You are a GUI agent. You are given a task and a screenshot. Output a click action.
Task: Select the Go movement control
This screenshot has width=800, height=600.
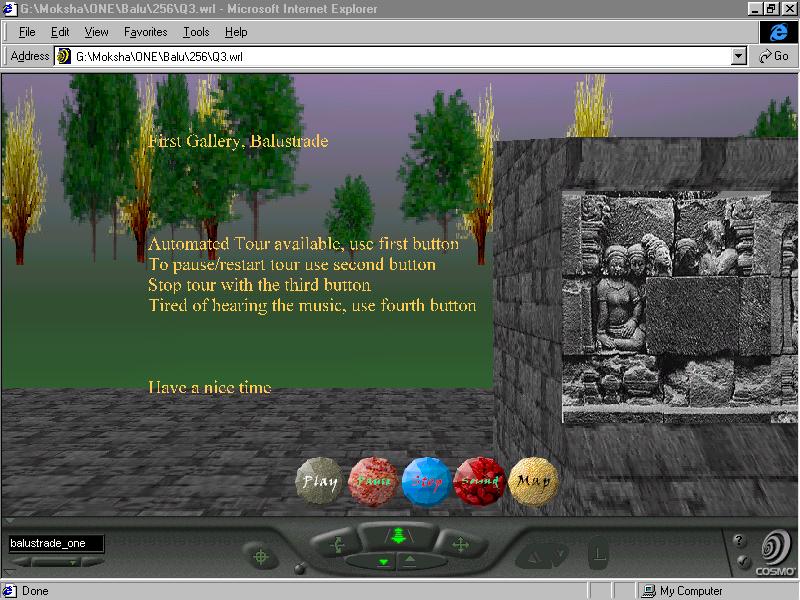pyautogui.click(x=398, y=537)
